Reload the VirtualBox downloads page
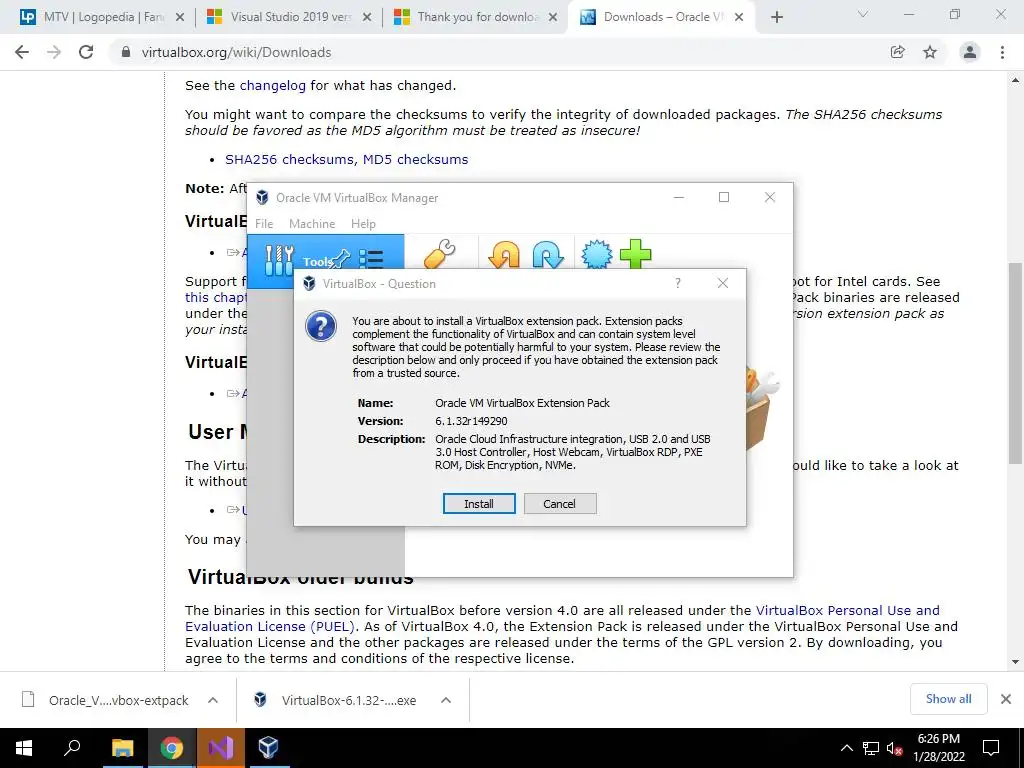The height and width of the screenshot is (768, 1024). point(86,52)
